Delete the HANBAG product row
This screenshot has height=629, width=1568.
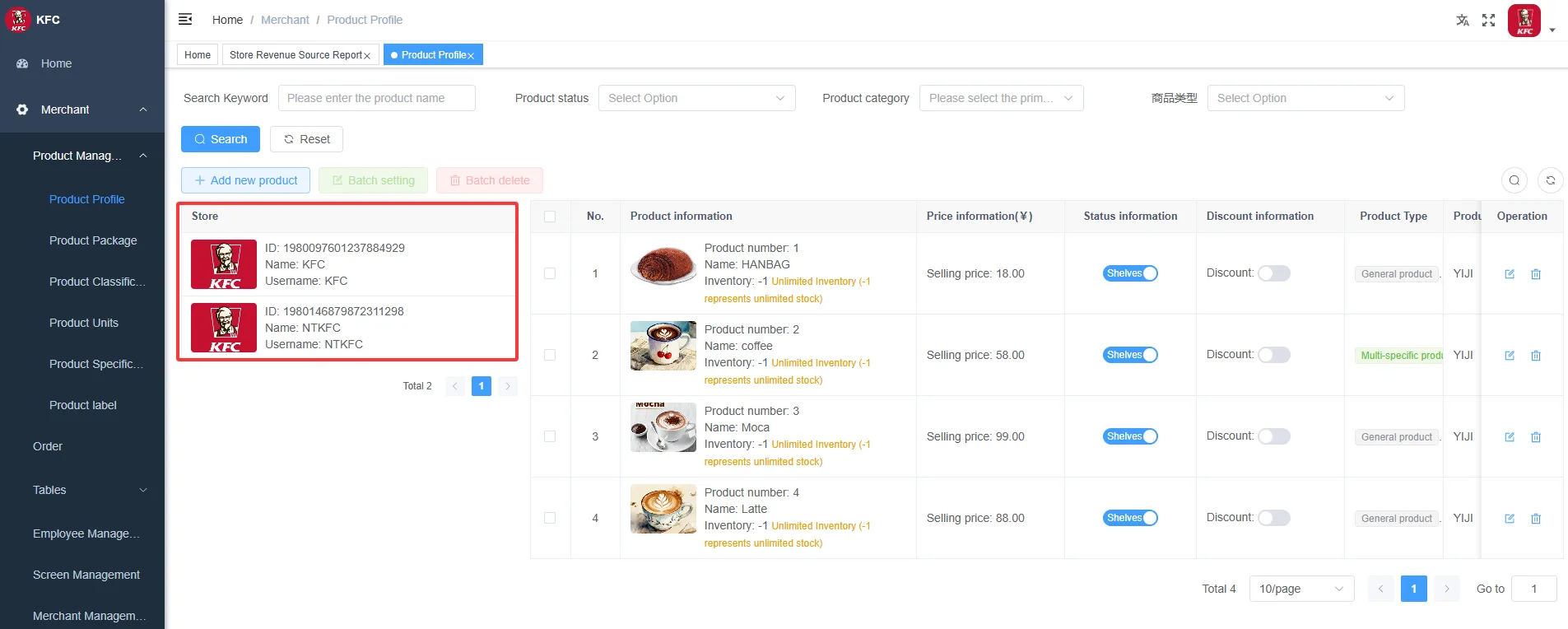(x=1536, y=274)
